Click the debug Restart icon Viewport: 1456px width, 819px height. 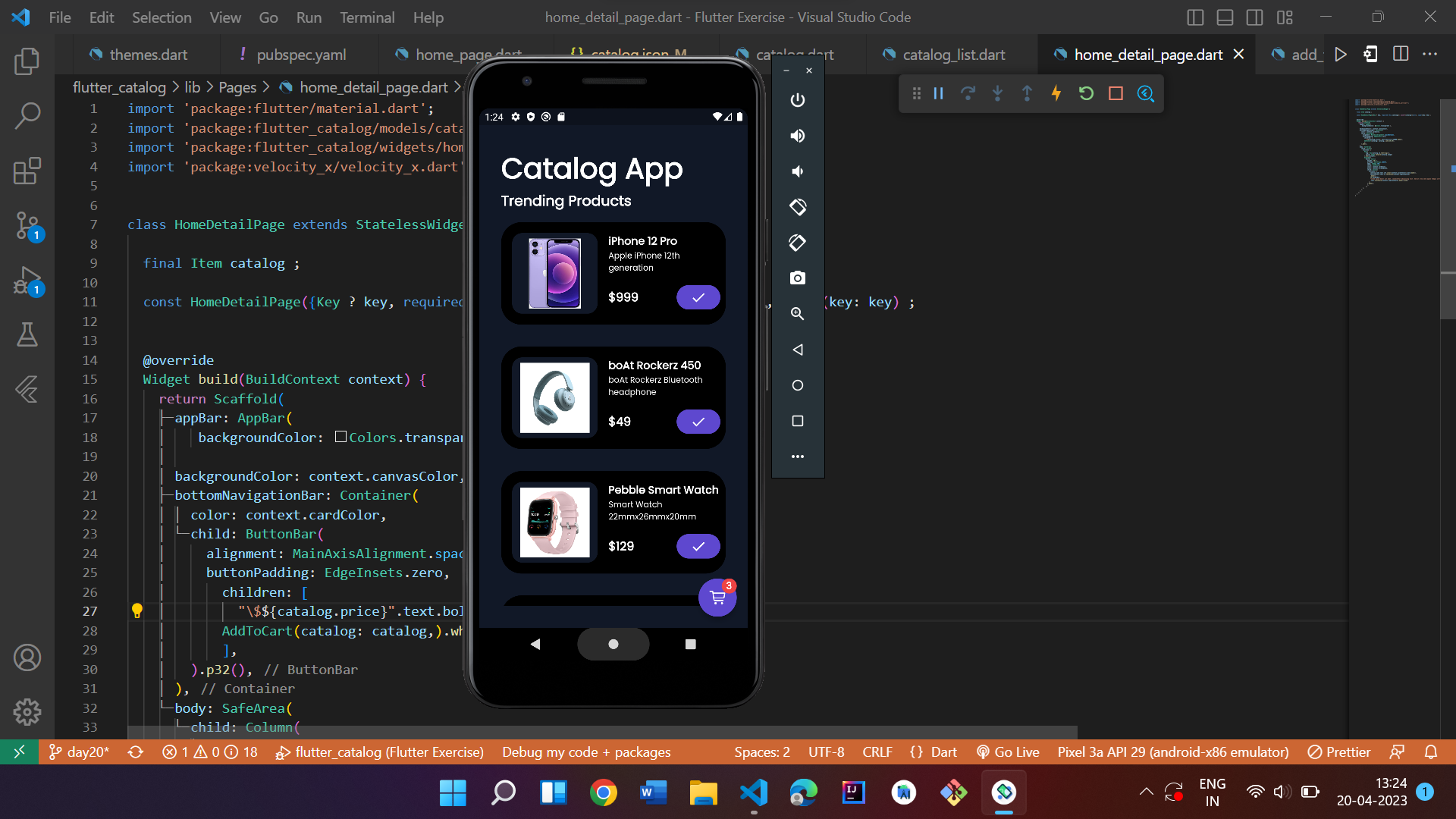[1086, 93]
